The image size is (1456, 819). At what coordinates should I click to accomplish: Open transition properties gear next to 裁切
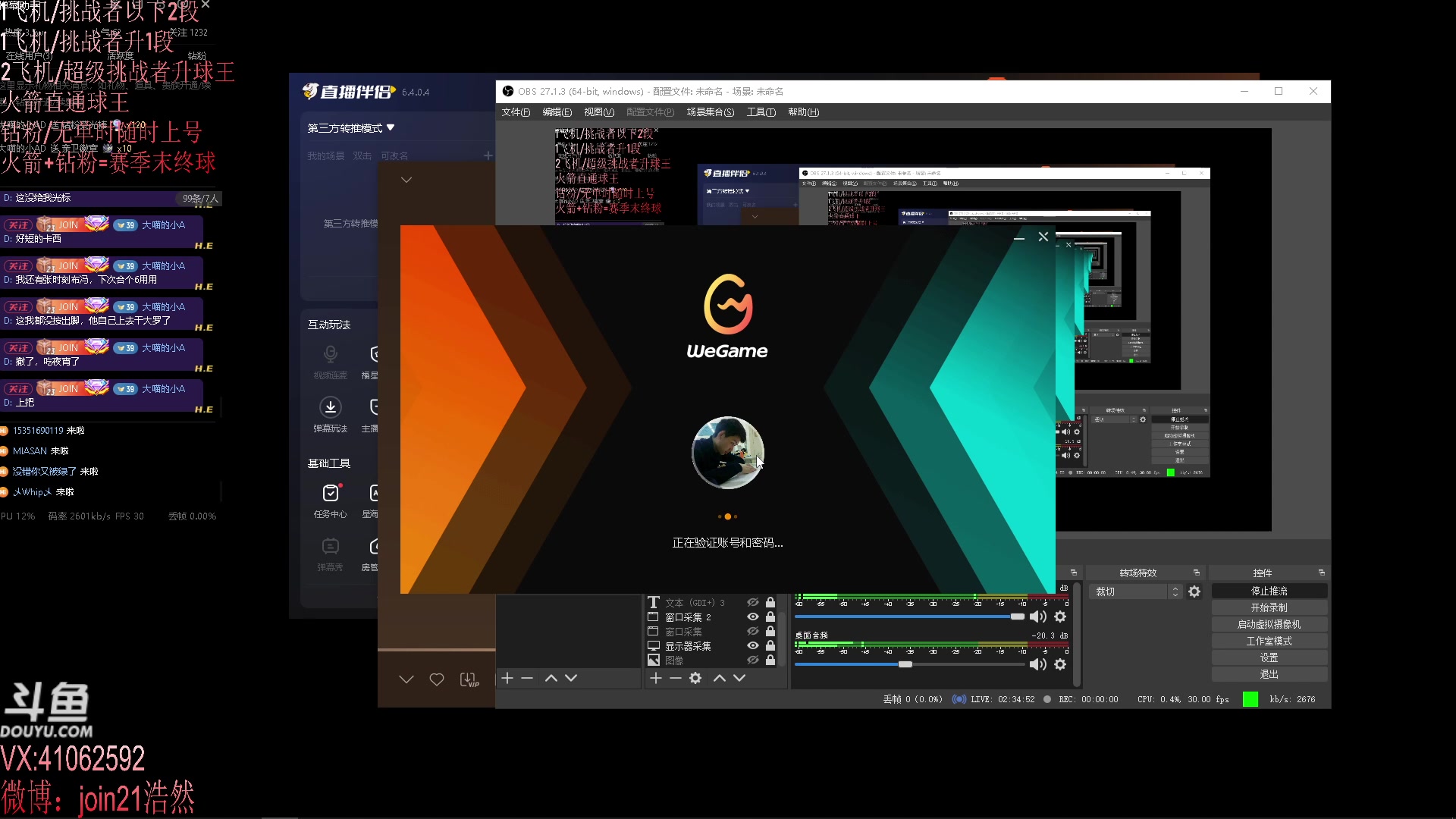click(1194, 591)
